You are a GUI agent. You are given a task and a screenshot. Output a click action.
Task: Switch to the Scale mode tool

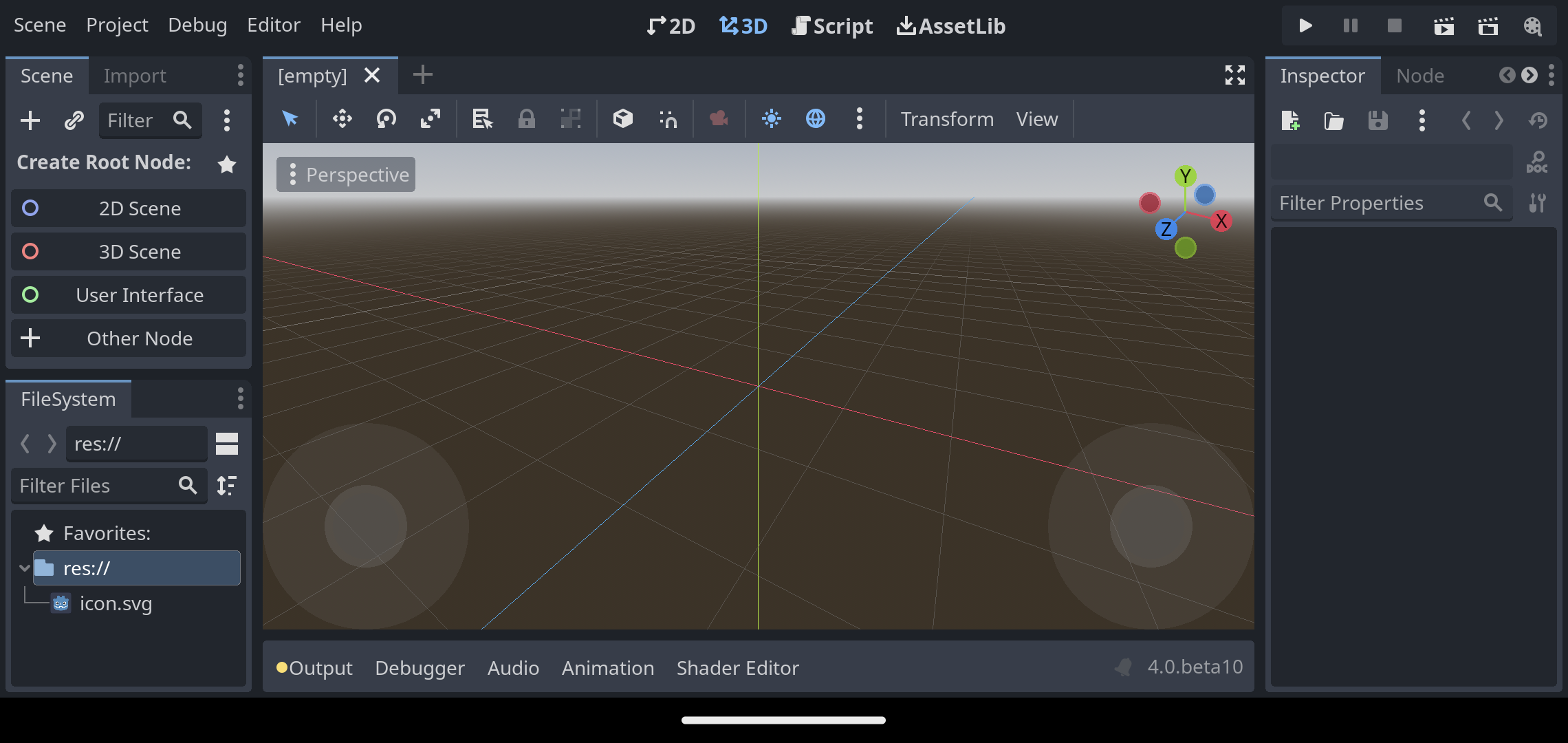[x=430, y=118]
